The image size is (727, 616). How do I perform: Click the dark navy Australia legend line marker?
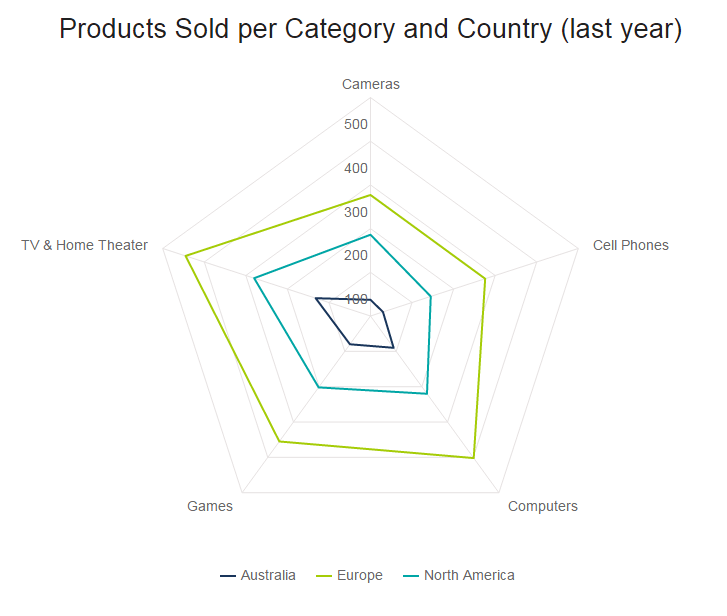(227, 575)
